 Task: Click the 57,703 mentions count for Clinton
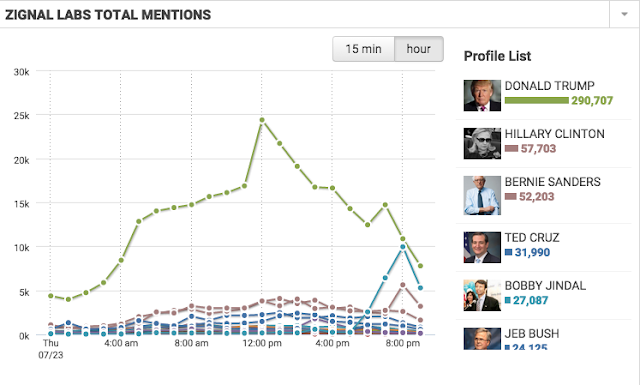(538, 149)
